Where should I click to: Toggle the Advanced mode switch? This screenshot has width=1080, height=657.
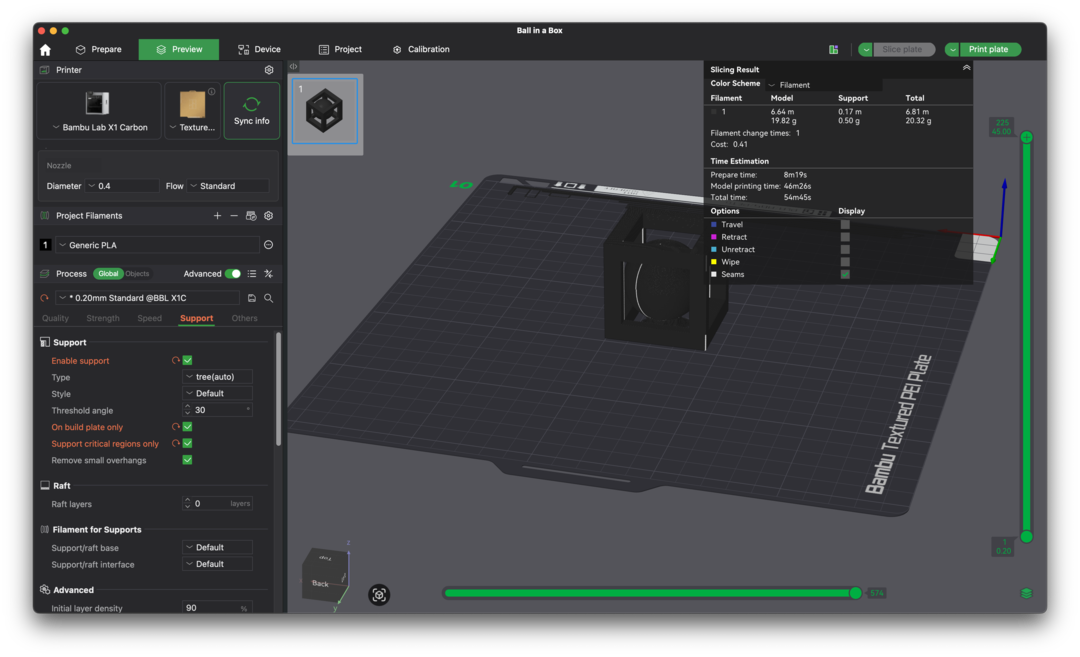(233, 273)
